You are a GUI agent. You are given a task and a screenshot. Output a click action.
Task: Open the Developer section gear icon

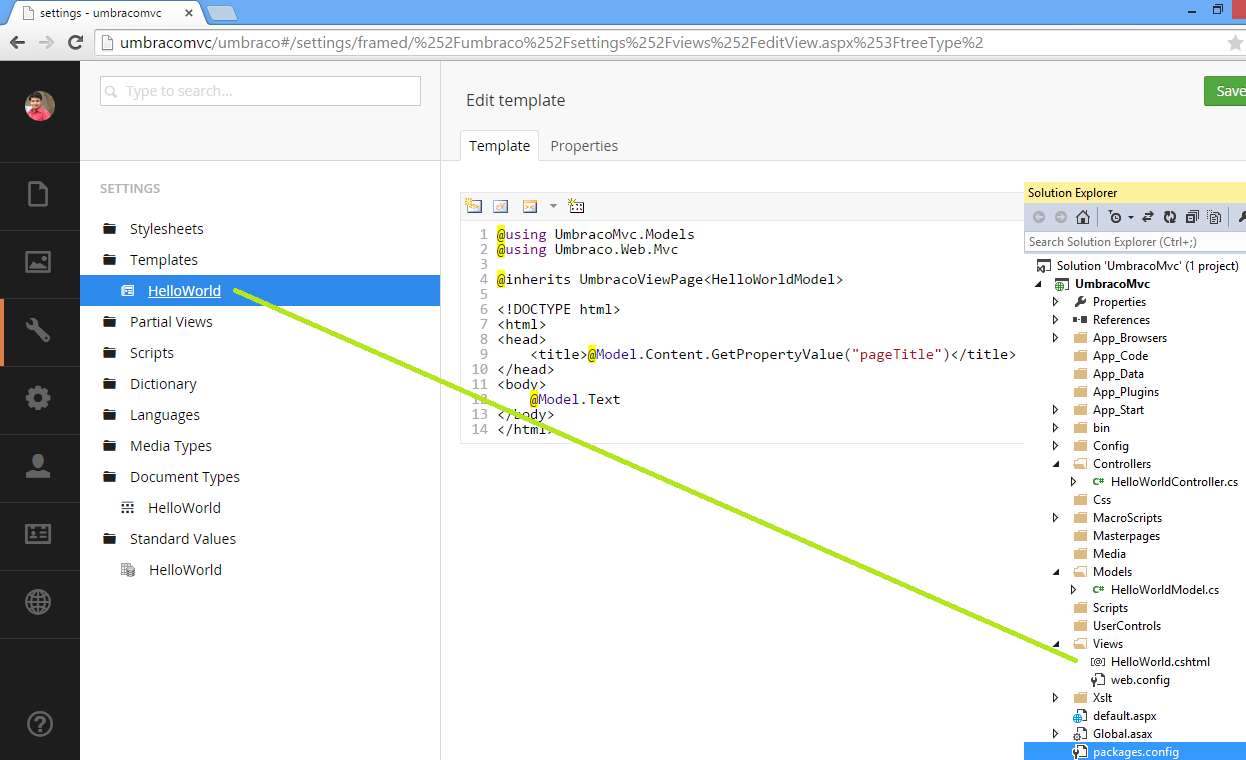coord(40,397)
